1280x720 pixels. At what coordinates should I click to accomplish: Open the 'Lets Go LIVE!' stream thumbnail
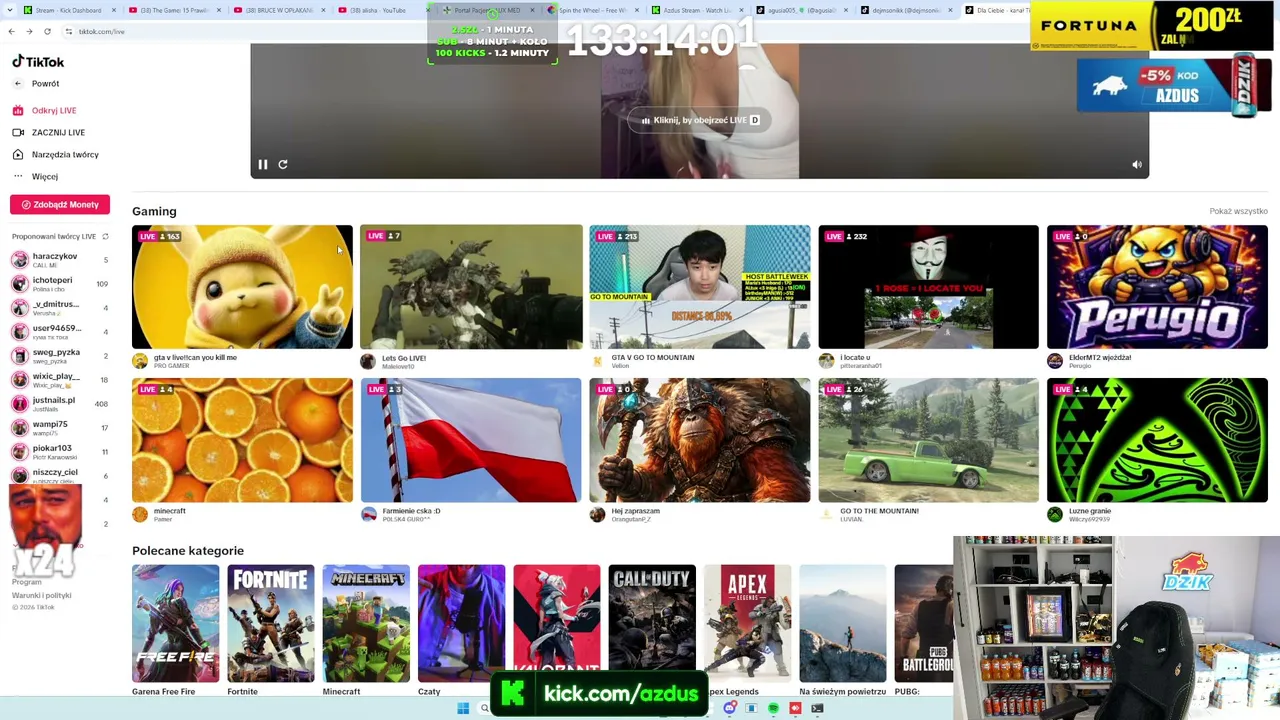[x=471, y=287]
